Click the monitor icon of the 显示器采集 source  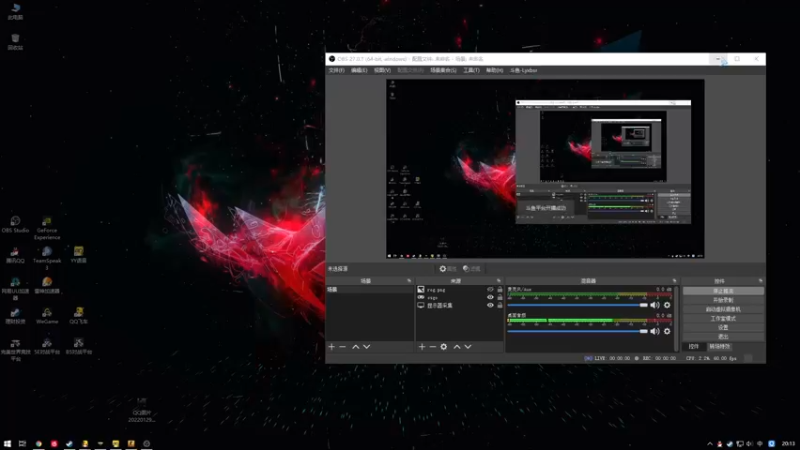point(421,305)
